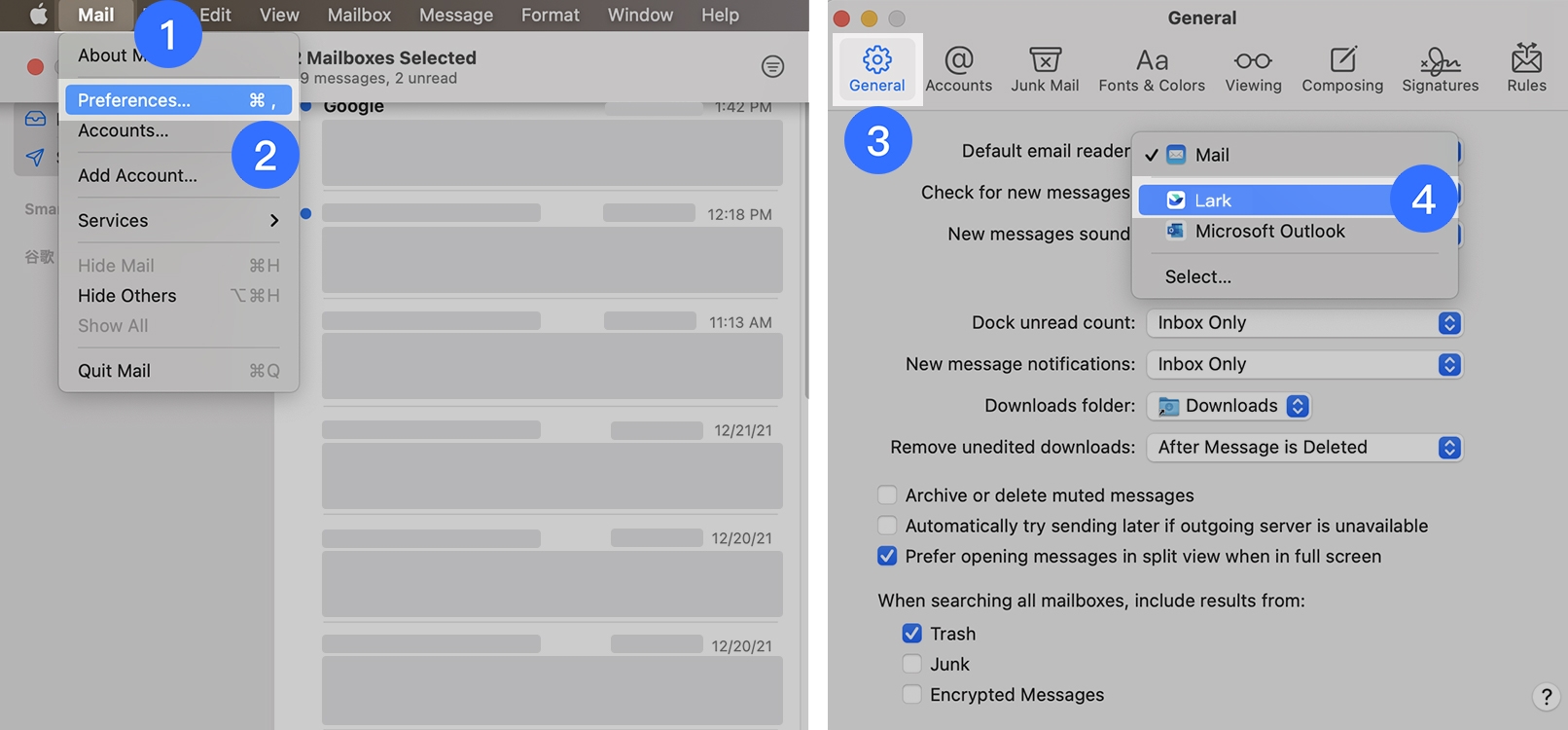This screenshot has width=1568, height=730.
Task: Close the General preferences window
Action: (x=841, y=18)
